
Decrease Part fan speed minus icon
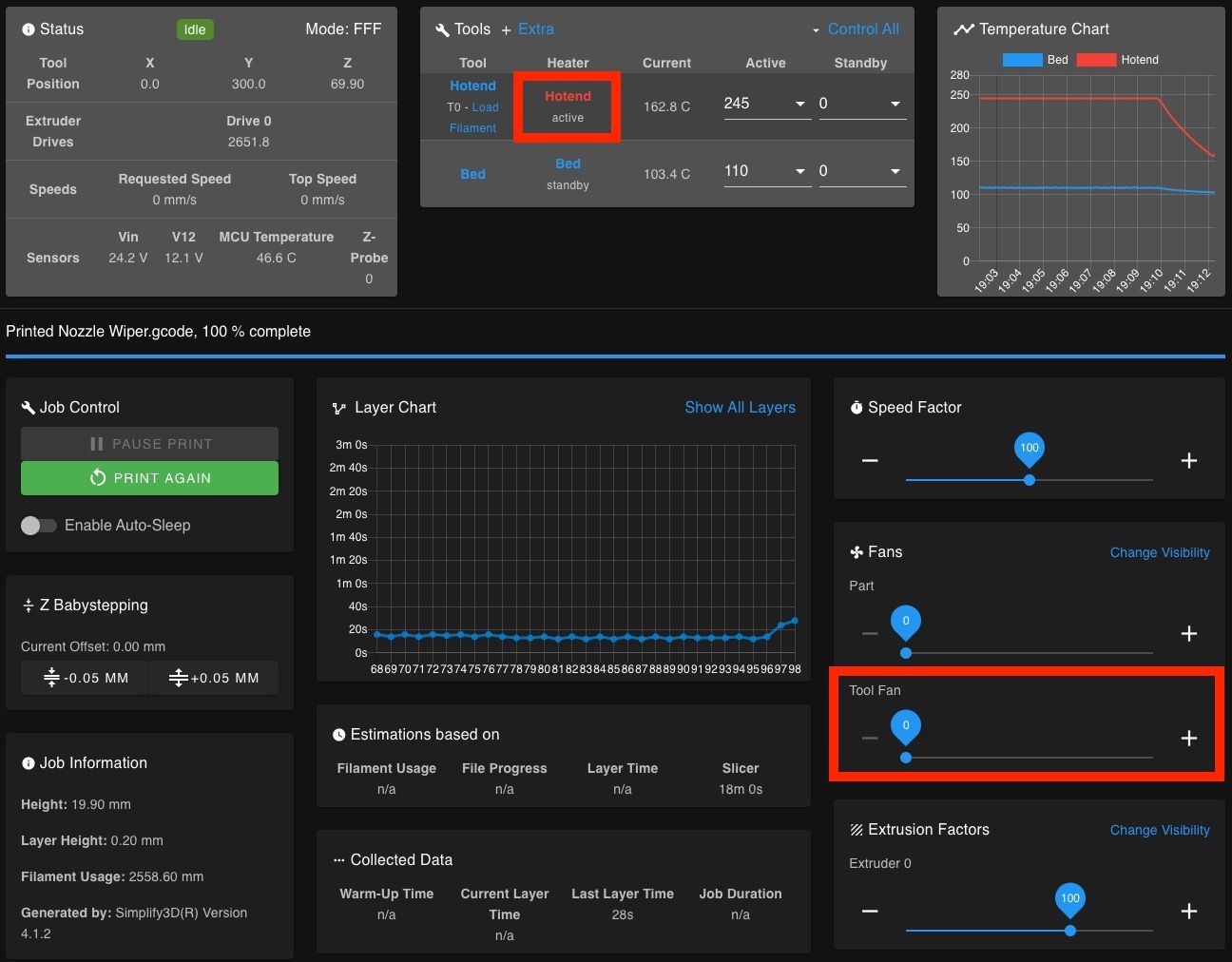click(x=870, y=634)
